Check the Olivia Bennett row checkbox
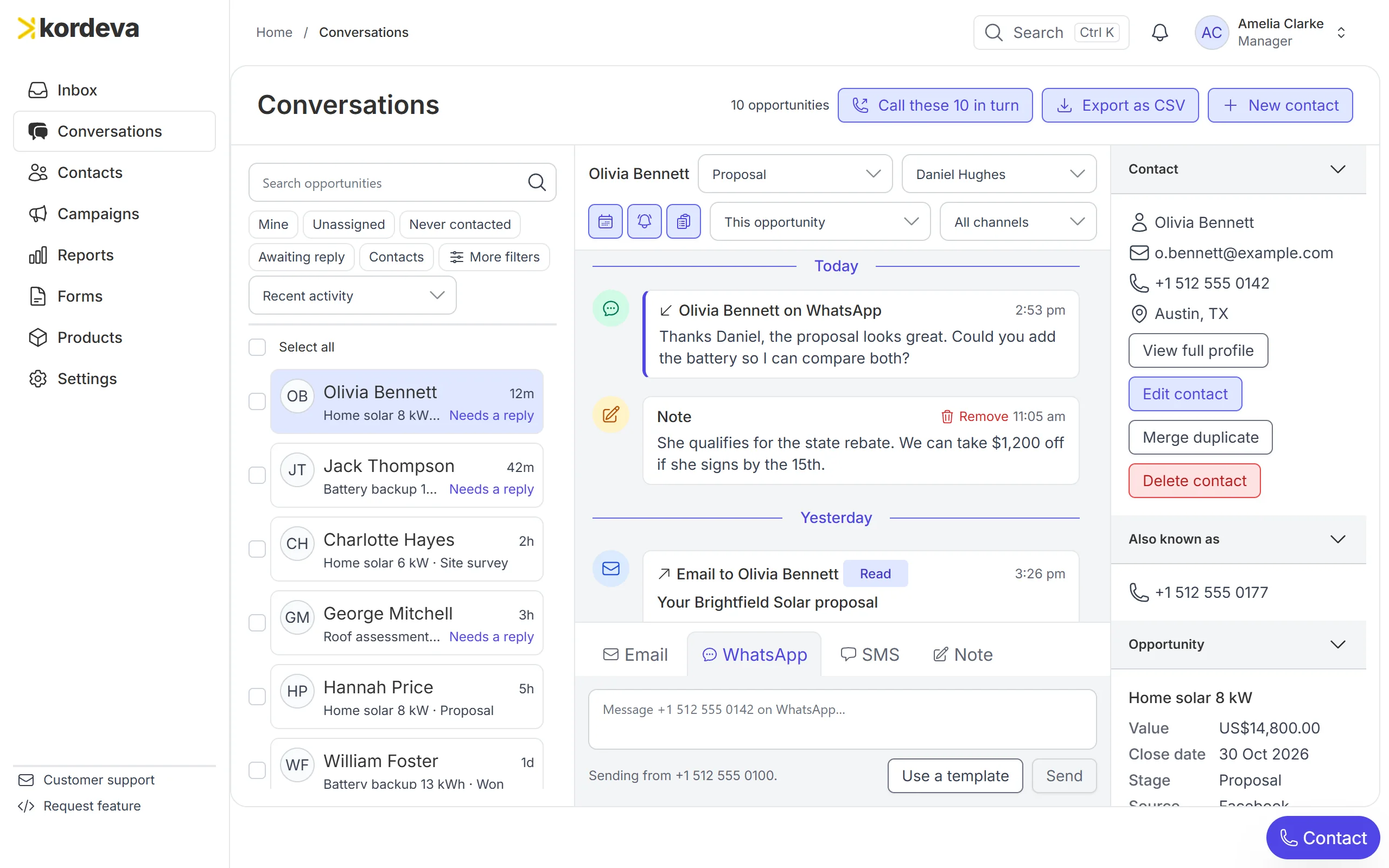This screenshot has height=868, width=1389. tap(257, 401)
